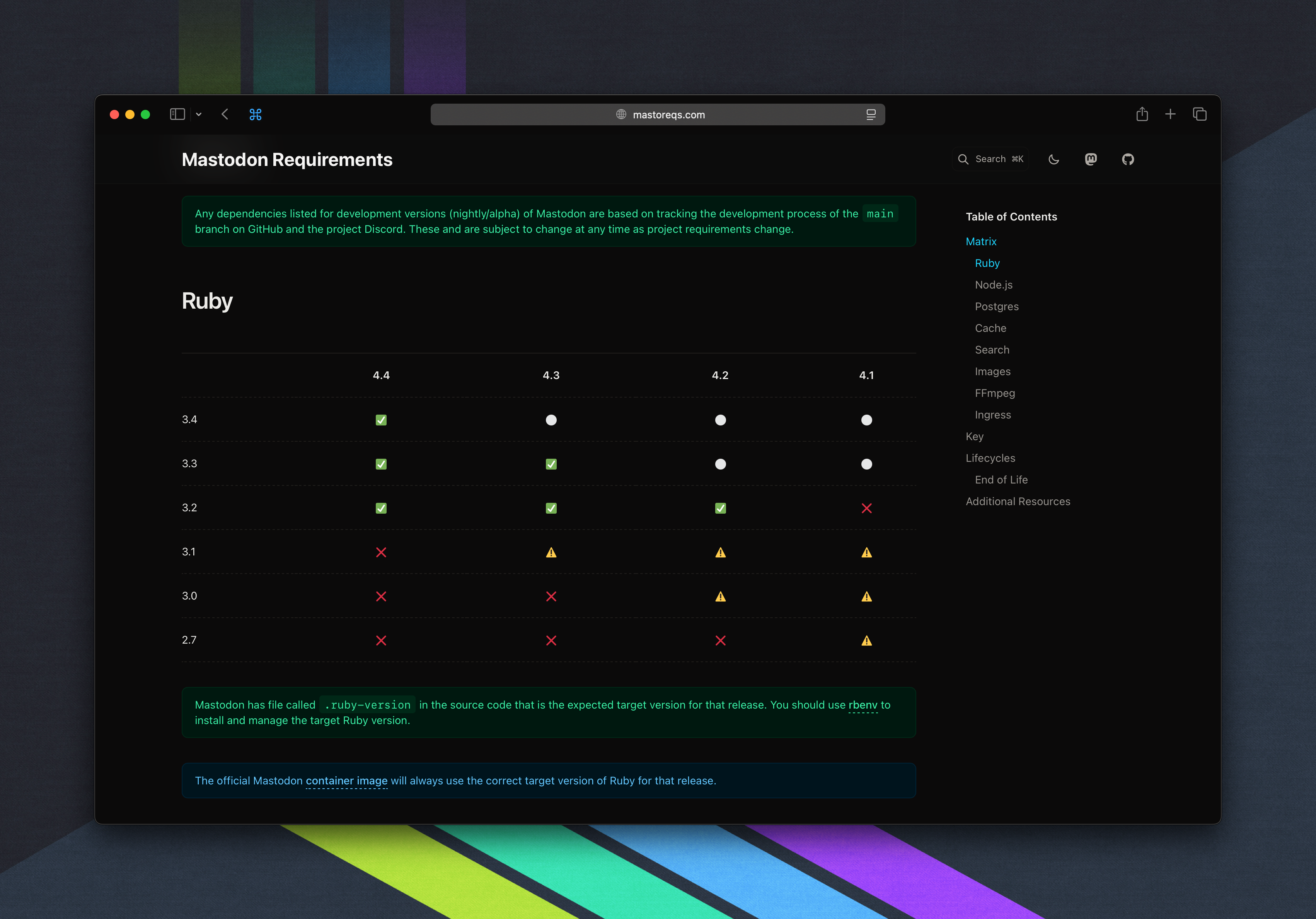The width and height of the screenshot is (1316, 919).
Task: Select Search in the table of contents
Action: click(x=992, y=350)
